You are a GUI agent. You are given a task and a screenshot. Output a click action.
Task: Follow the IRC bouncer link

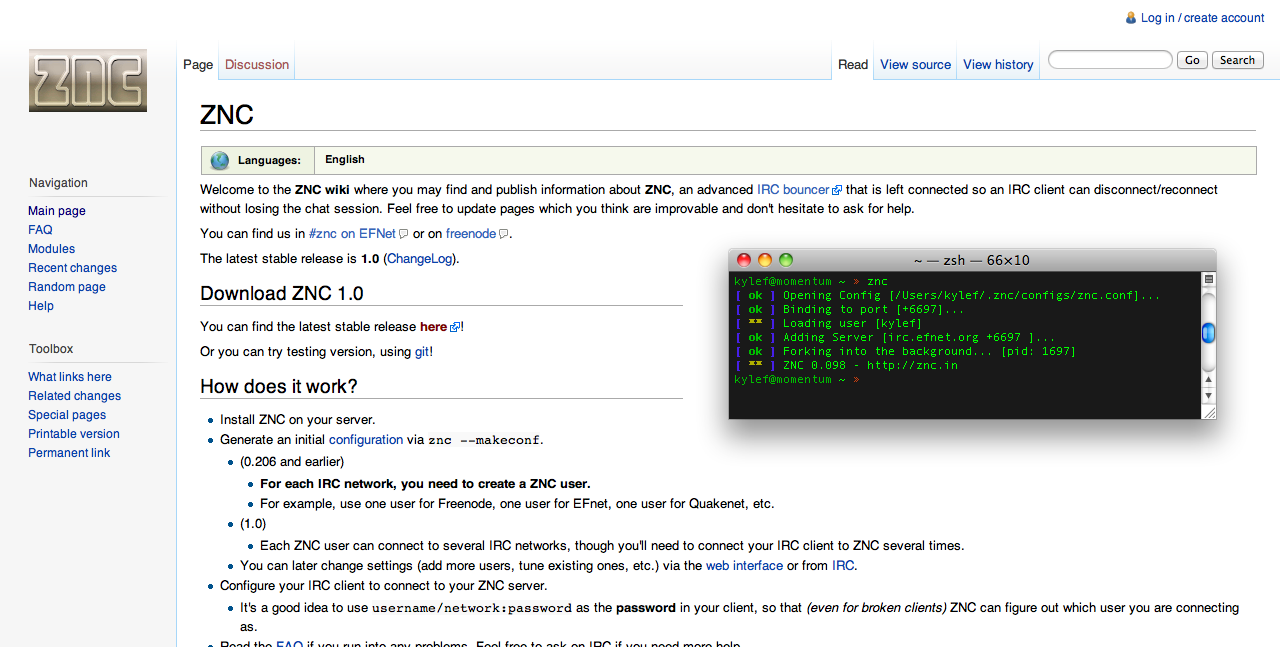pyautogui.click(x=794, y=190)
